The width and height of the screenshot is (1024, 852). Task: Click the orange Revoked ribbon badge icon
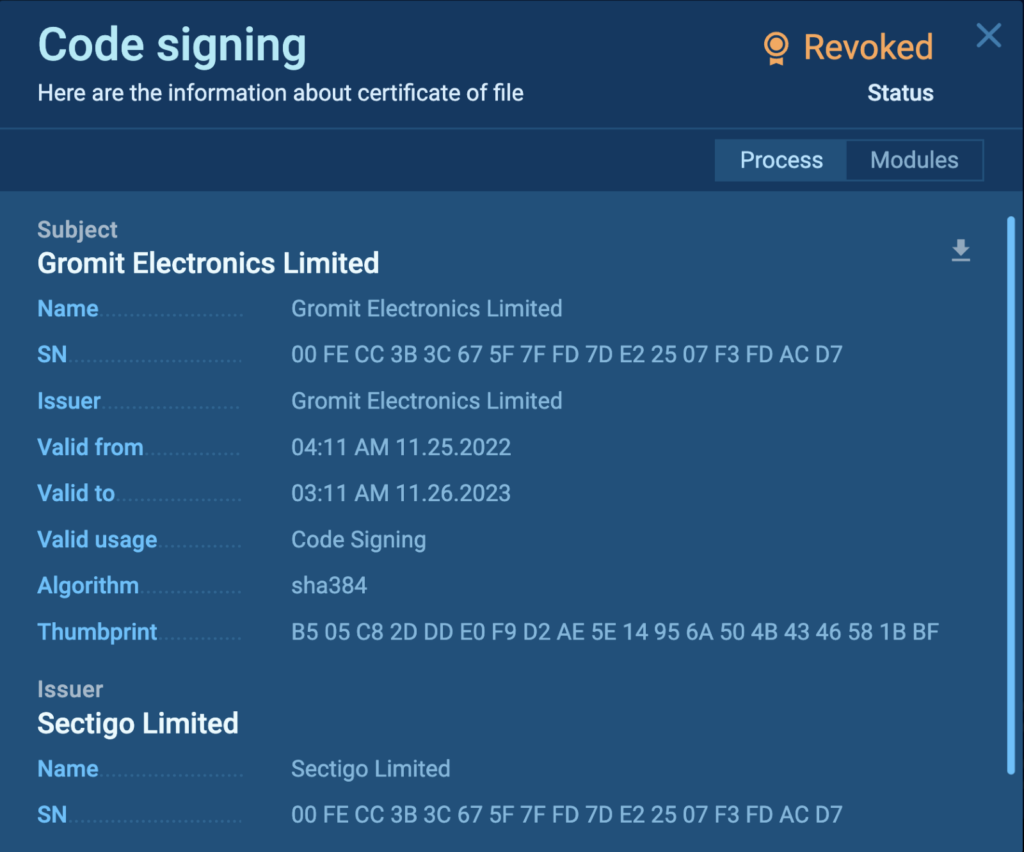775,48
